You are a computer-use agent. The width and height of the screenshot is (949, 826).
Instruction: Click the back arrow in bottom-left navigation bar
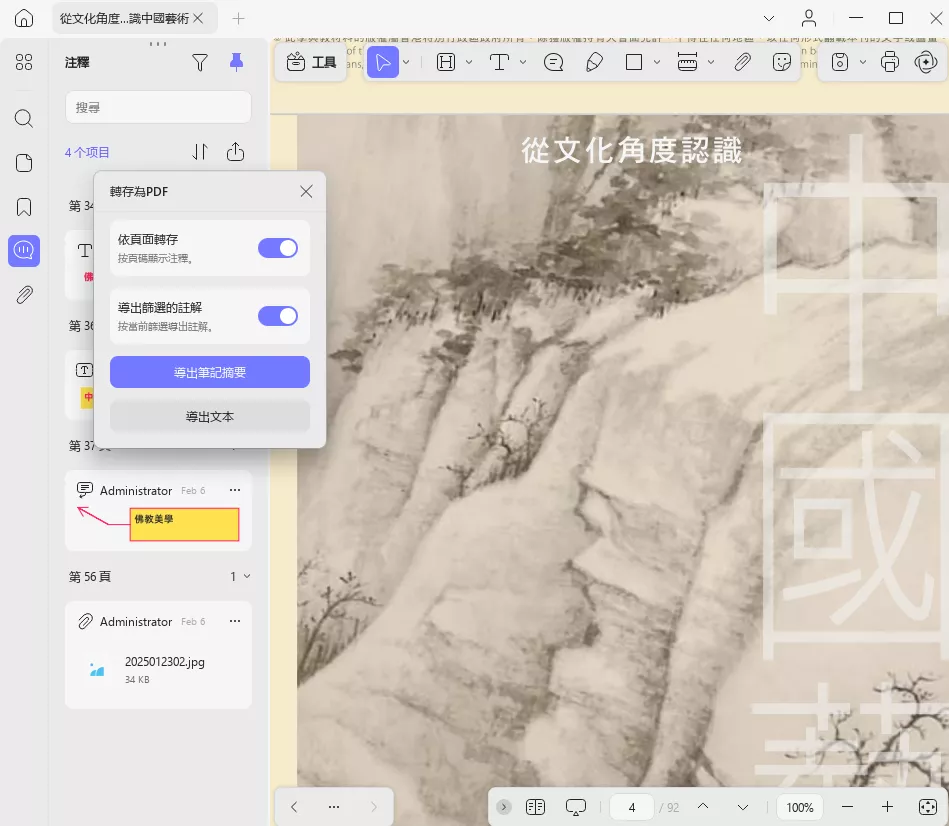tap(294, 807)
